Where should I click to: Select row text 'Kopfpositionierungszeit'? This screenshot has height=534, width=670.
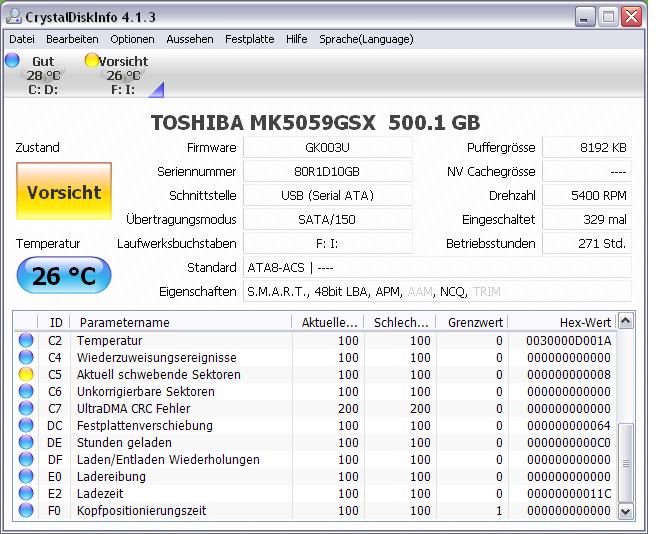(141, 511)
